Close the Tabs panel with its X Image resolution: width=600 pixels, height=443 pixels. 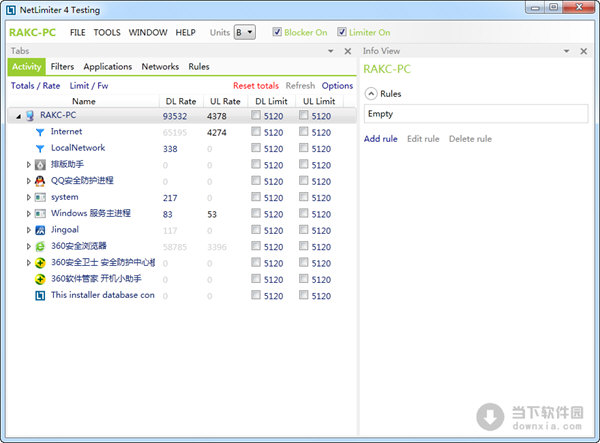pyautogui.click(x=347, y=51)
